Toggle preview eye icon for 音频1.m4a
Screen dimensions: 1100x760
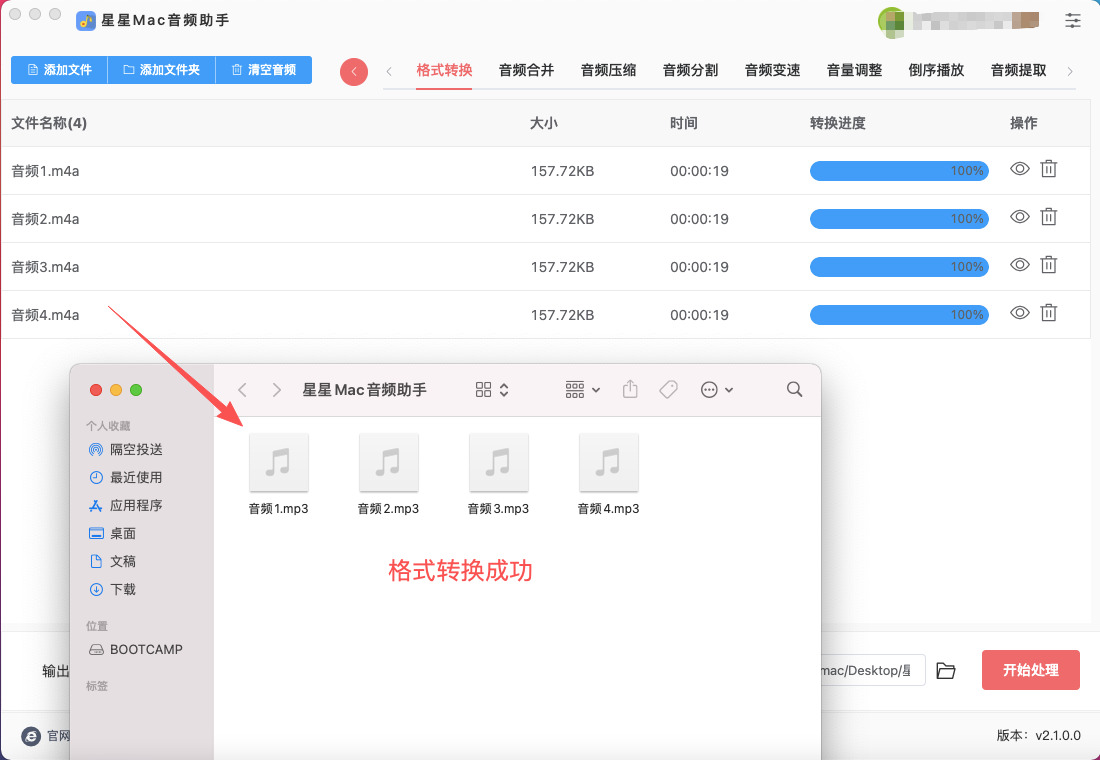click(x=1019, y=170)
